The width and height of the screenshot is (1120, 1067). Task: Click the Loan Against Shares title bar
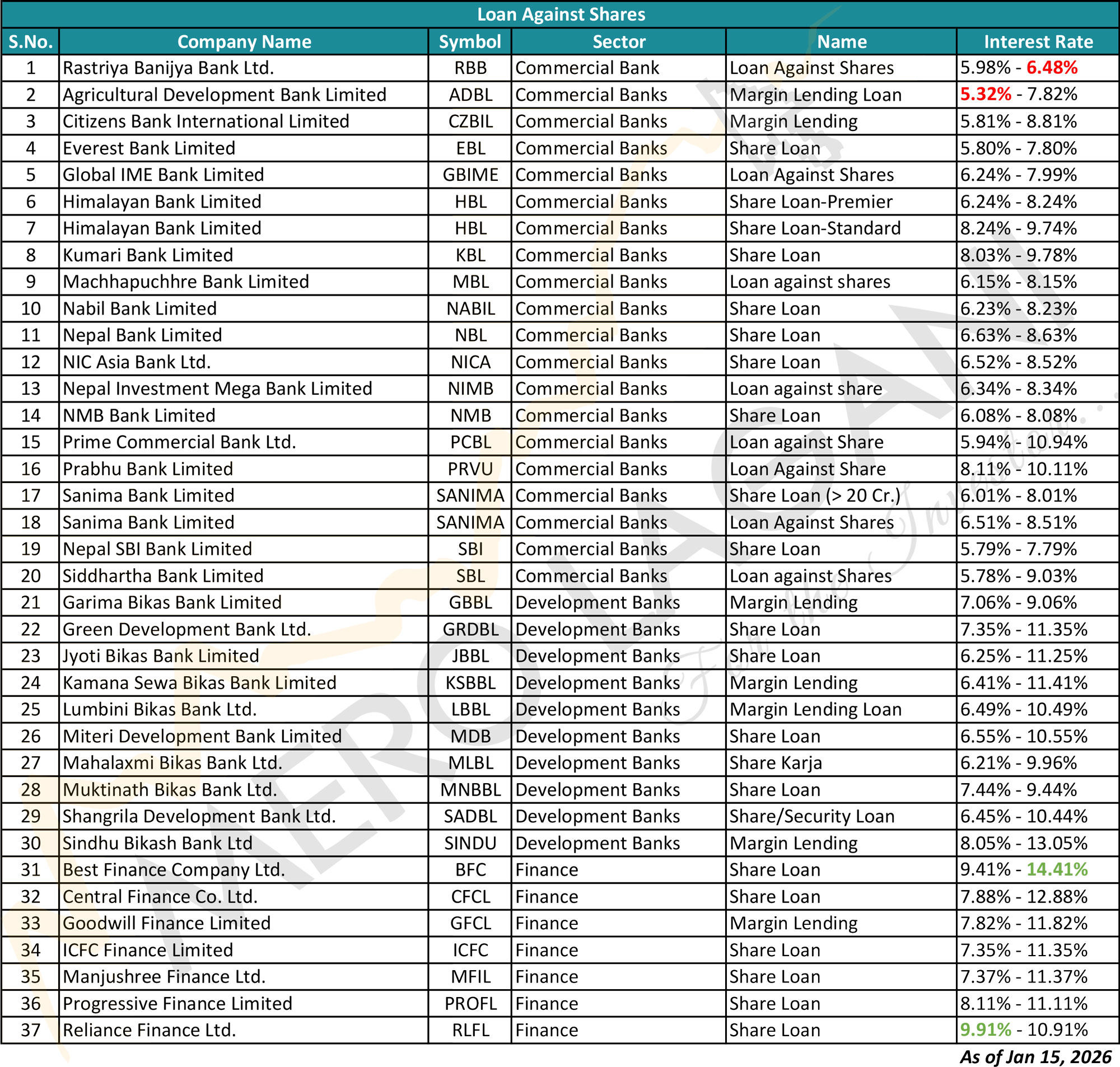point(561,14)
